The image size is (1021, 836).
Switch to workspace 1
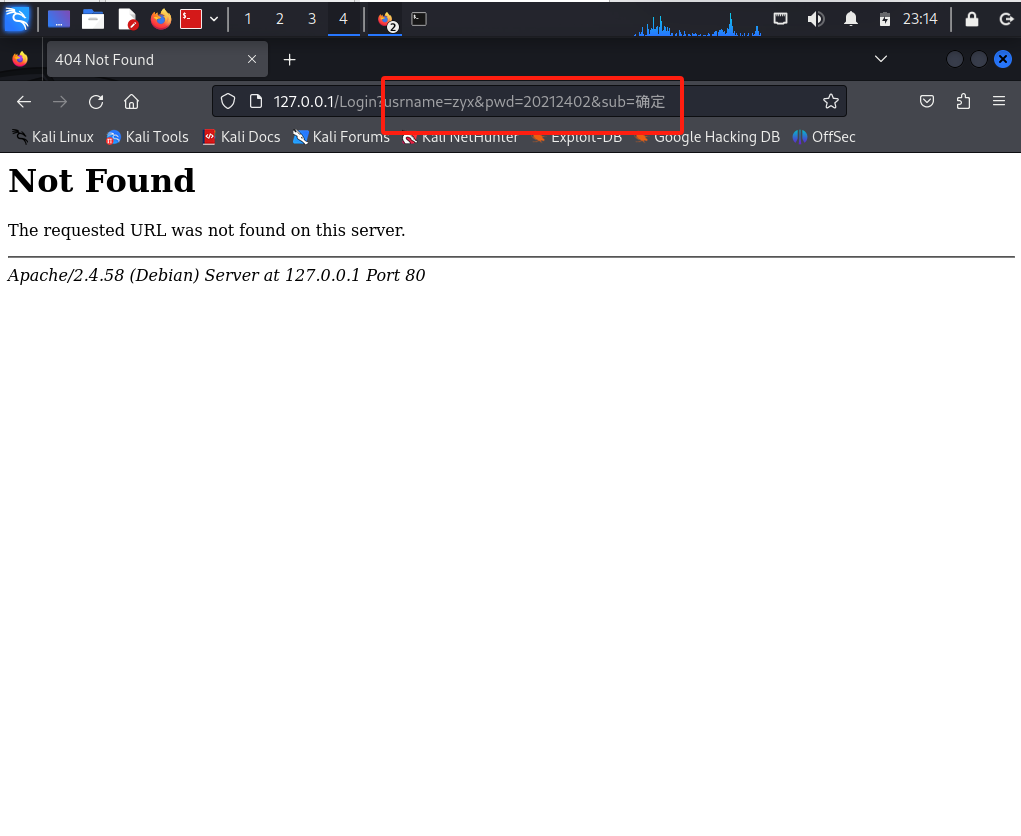point(247,19)
